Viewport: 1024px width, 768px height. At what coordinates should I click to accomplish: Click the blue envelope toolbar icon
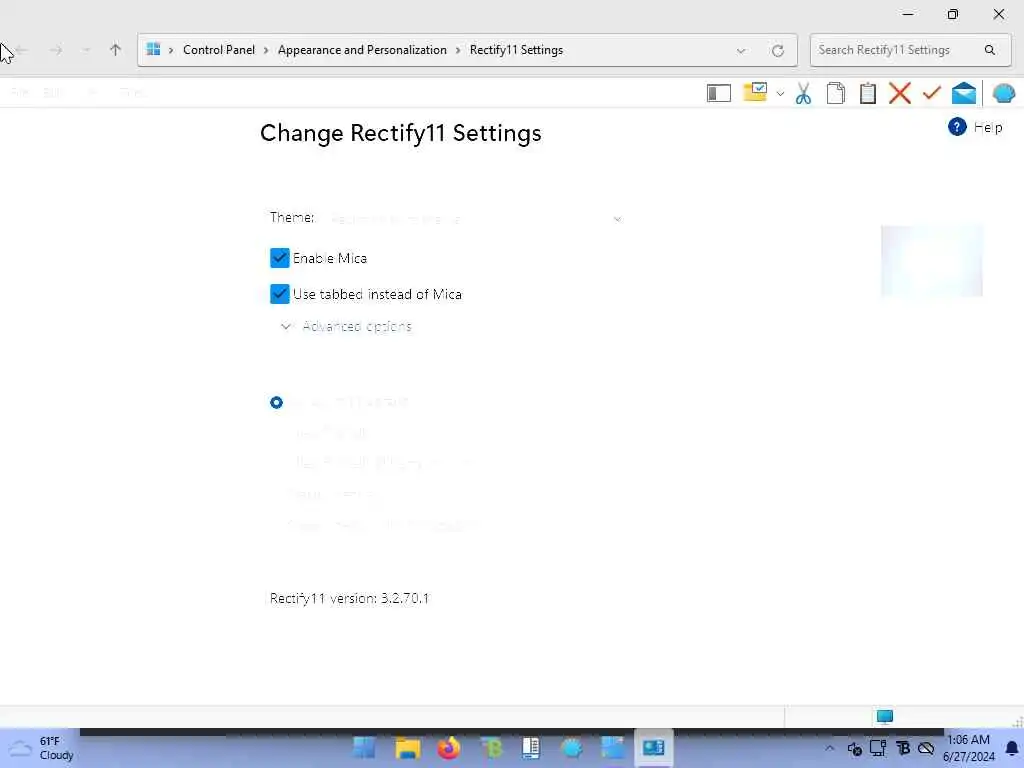pyautogui.click(x=963, y=93)
